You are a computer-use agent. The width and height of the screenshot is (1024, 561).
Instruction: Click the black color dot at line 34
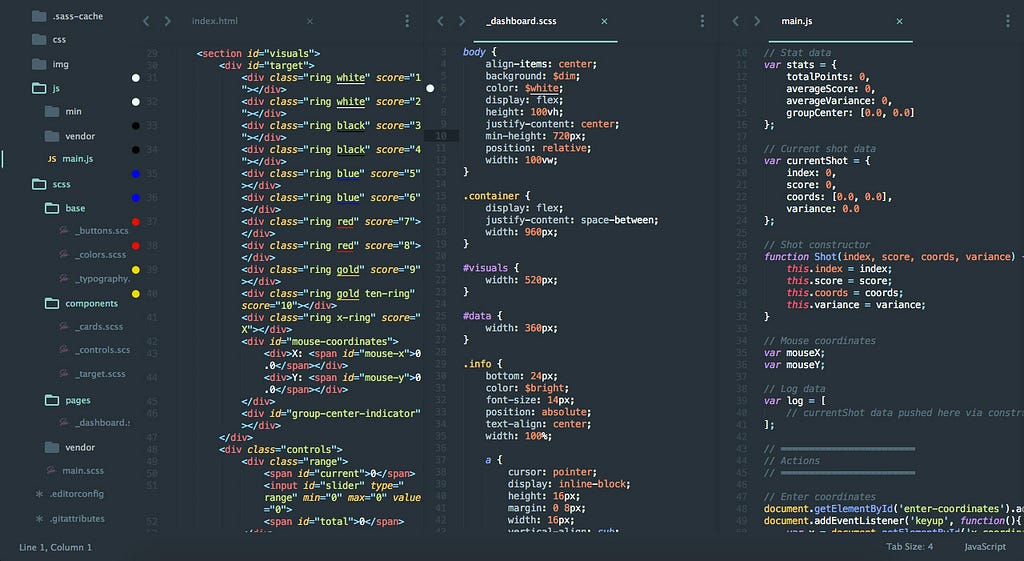click(x=136, y=150)
